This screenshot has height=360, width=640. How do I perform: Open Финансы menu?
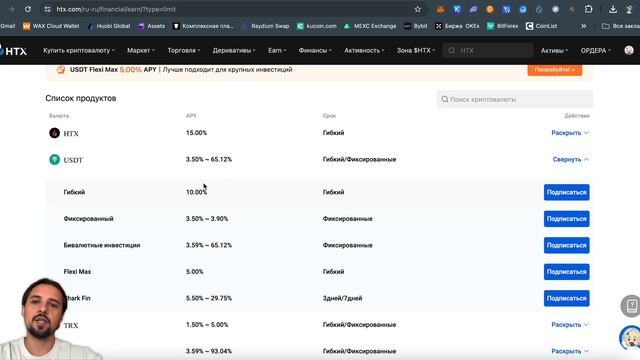(315, 51)
